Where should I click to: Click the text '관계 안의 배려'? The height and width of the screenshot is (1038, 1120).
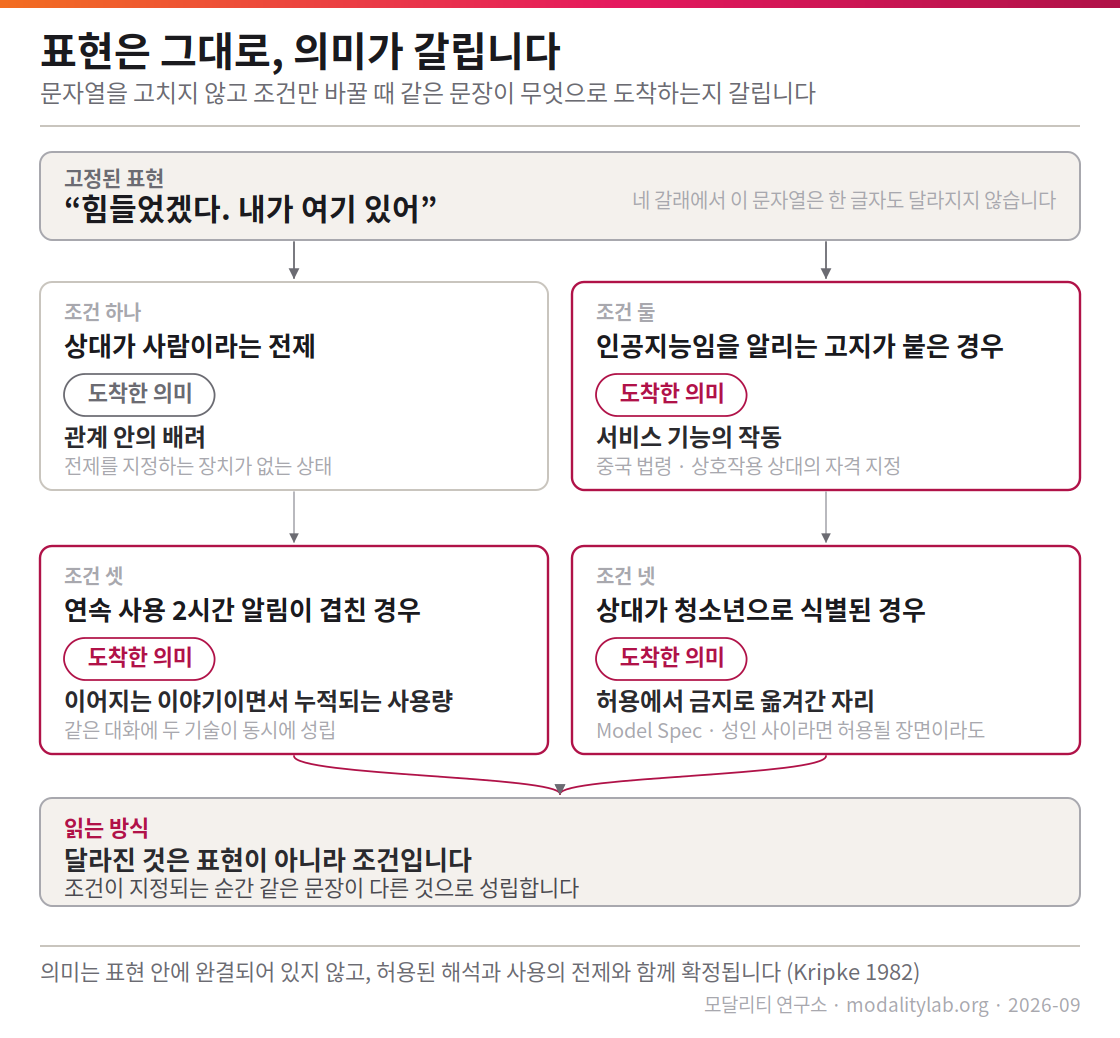pyautogui.click(x=135, y=436)
